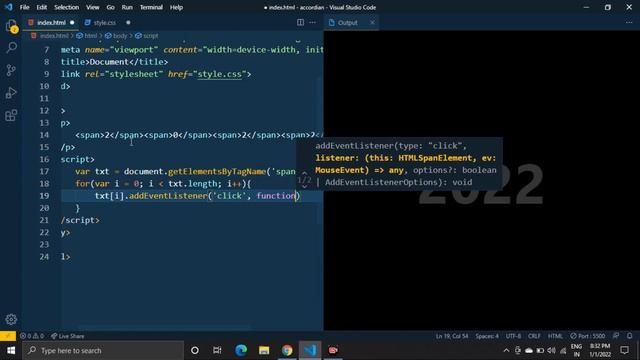The image size is (640, 360).
Task: Open the Action Center notification icon
Action: [x=624, y=351]
